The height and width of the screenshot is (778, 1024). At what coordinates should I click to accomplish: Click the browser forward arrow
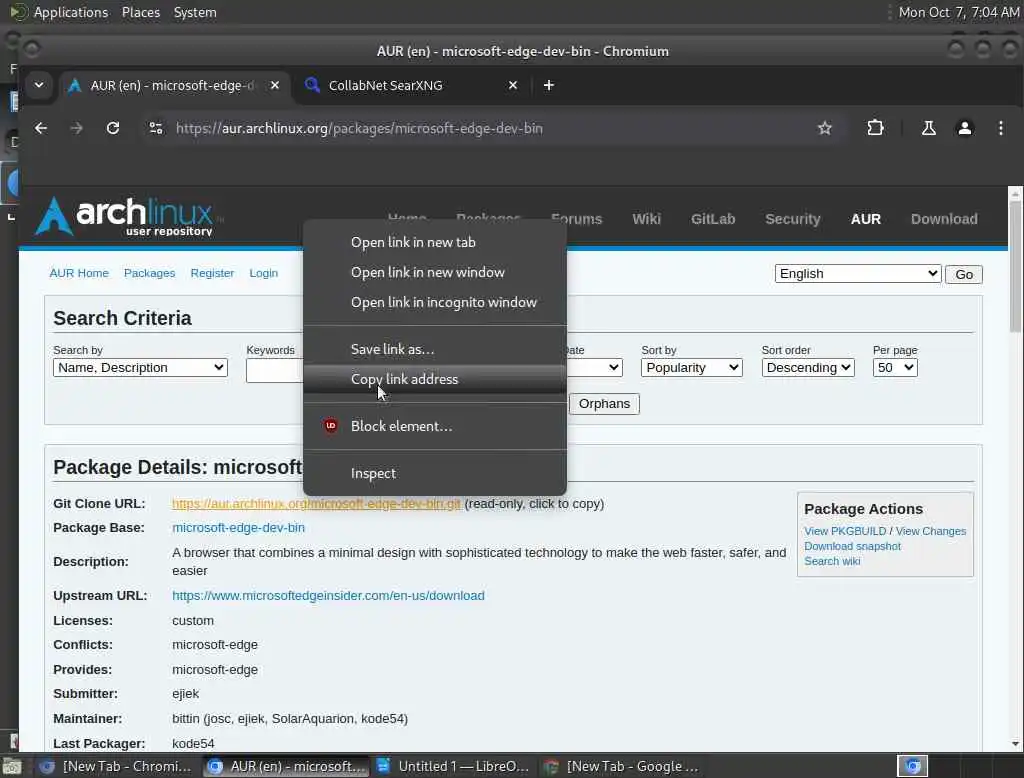click(x=76, y=128)
